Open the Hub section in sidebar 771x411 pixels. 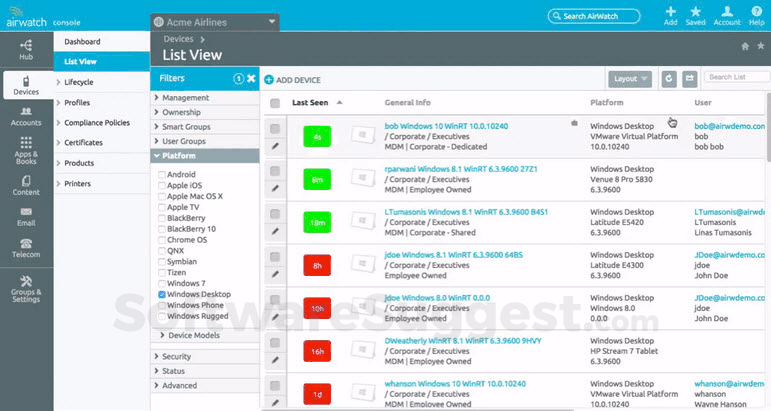(25, 48)
